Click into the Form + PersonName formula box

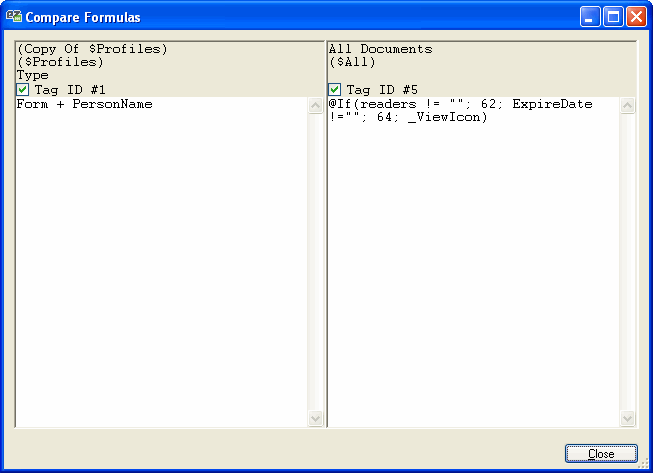[160, 250]
